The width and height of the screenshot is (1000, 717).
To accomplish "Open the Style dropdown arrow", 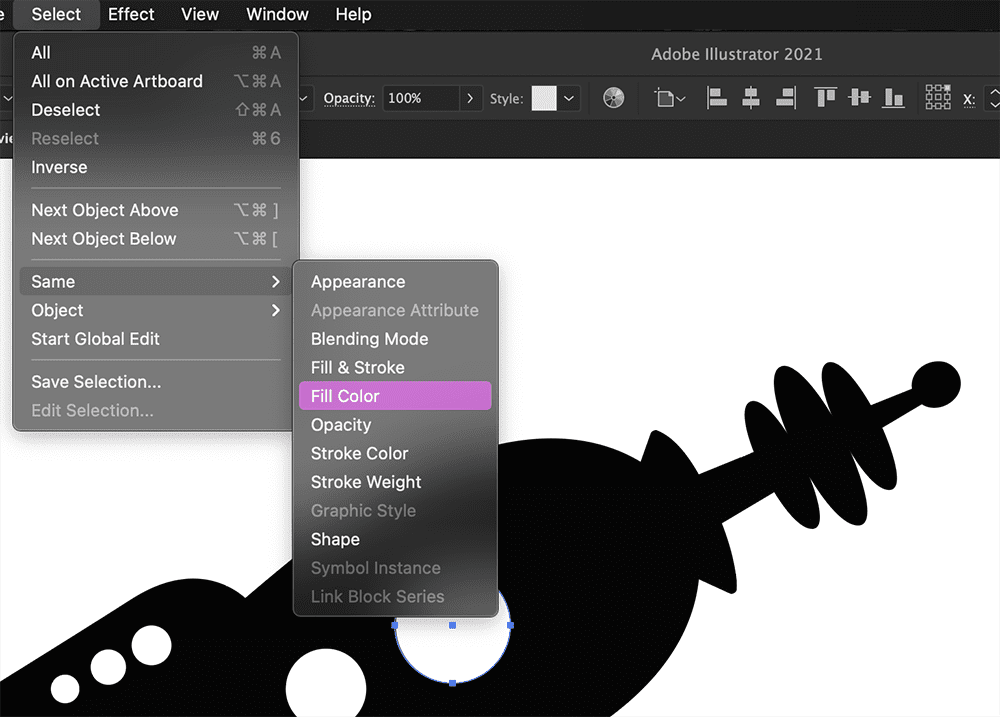I will pos(569,98).
